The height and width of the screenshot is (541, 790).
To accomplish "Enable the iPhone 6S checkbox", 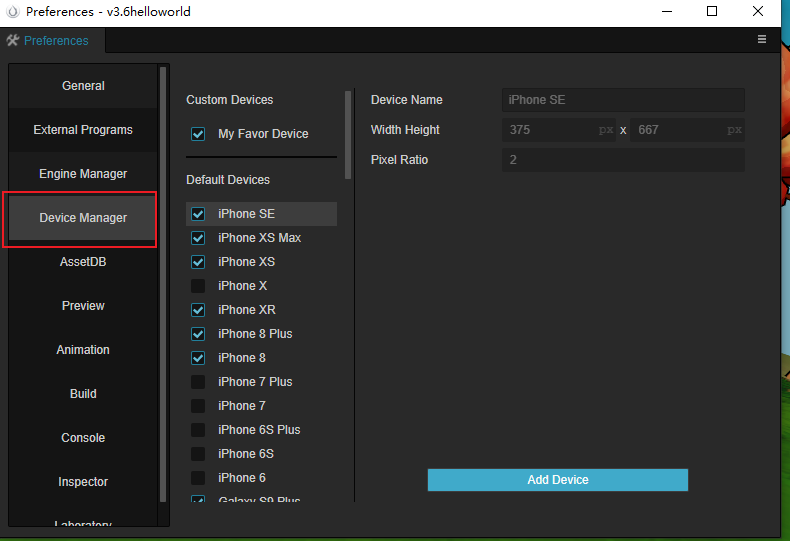I will 198,454.
